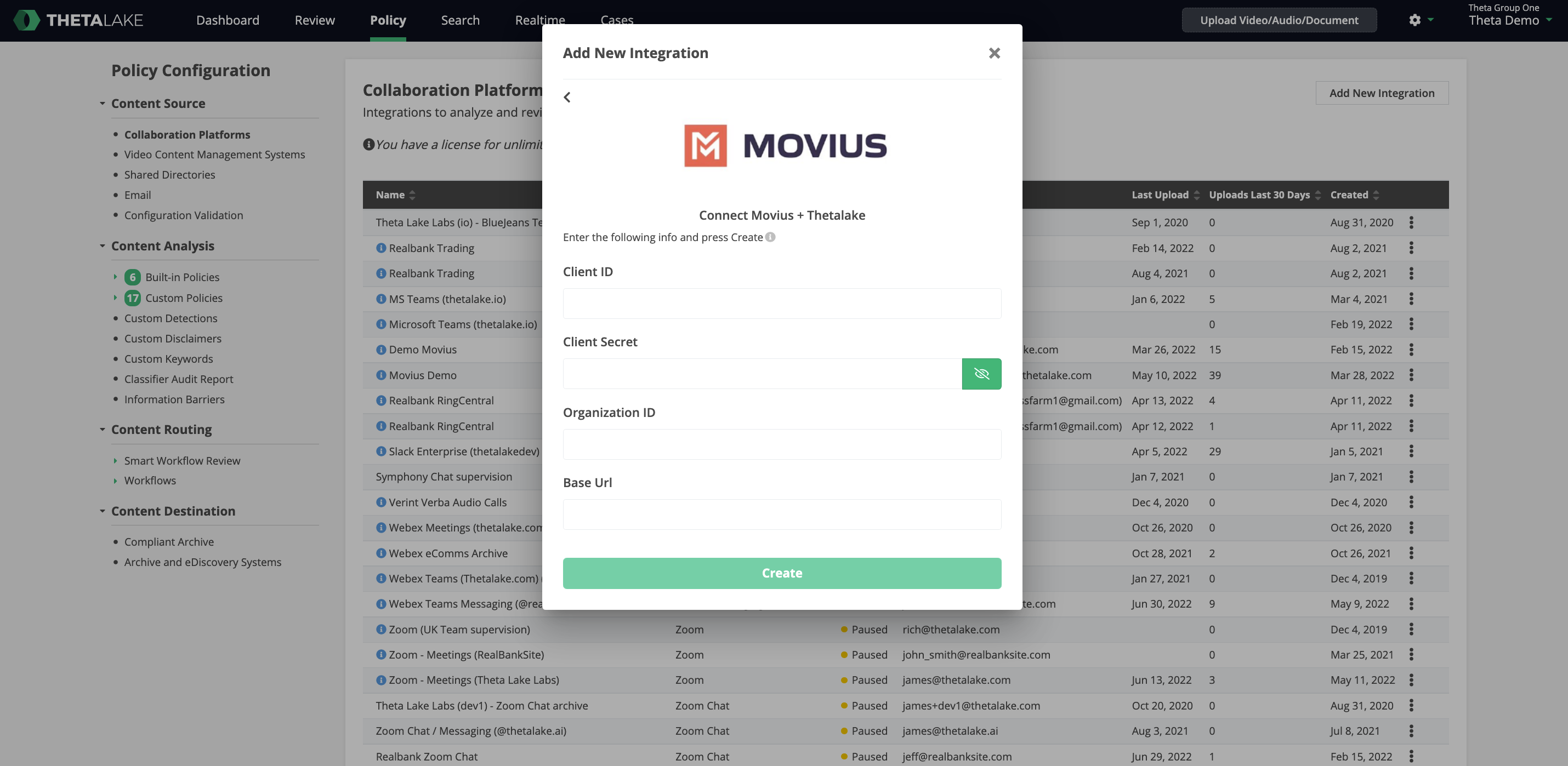Open Configuration Validation link
The image size is (1568, 766).
coord(183,215)
